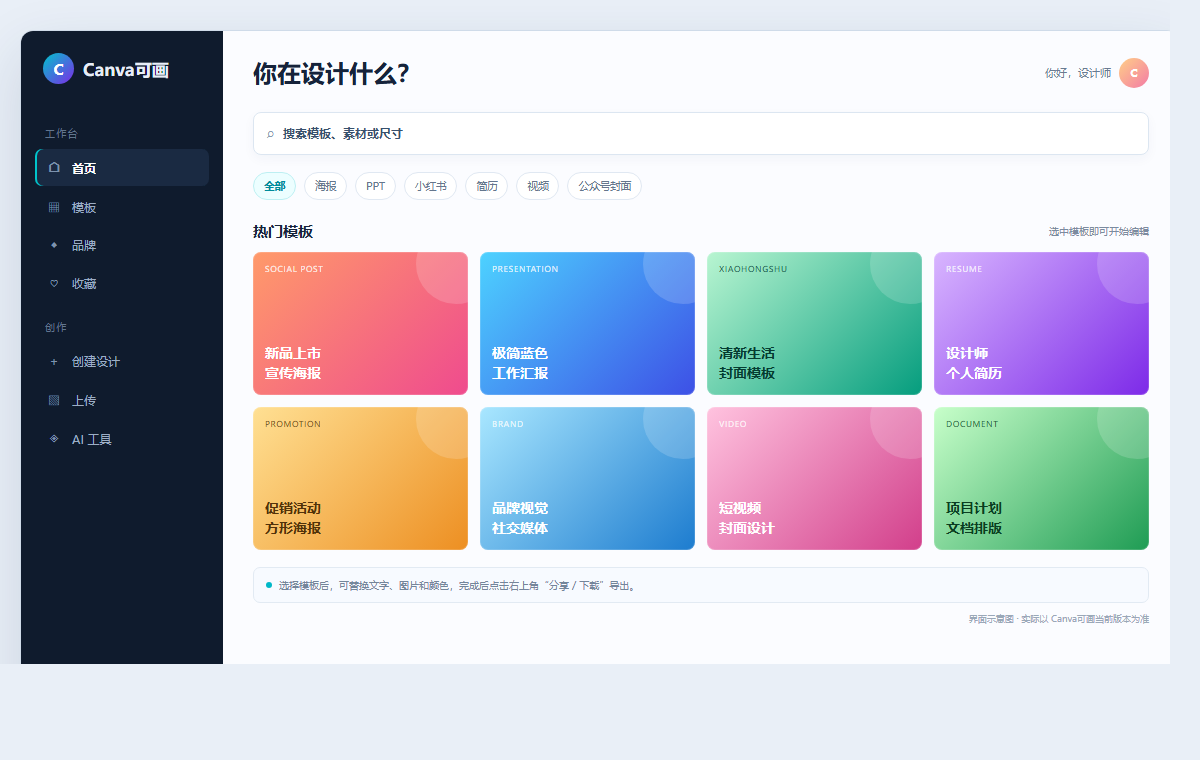
Task: Open the 短视频 封面设计 template card
Action: coord(814,478)
